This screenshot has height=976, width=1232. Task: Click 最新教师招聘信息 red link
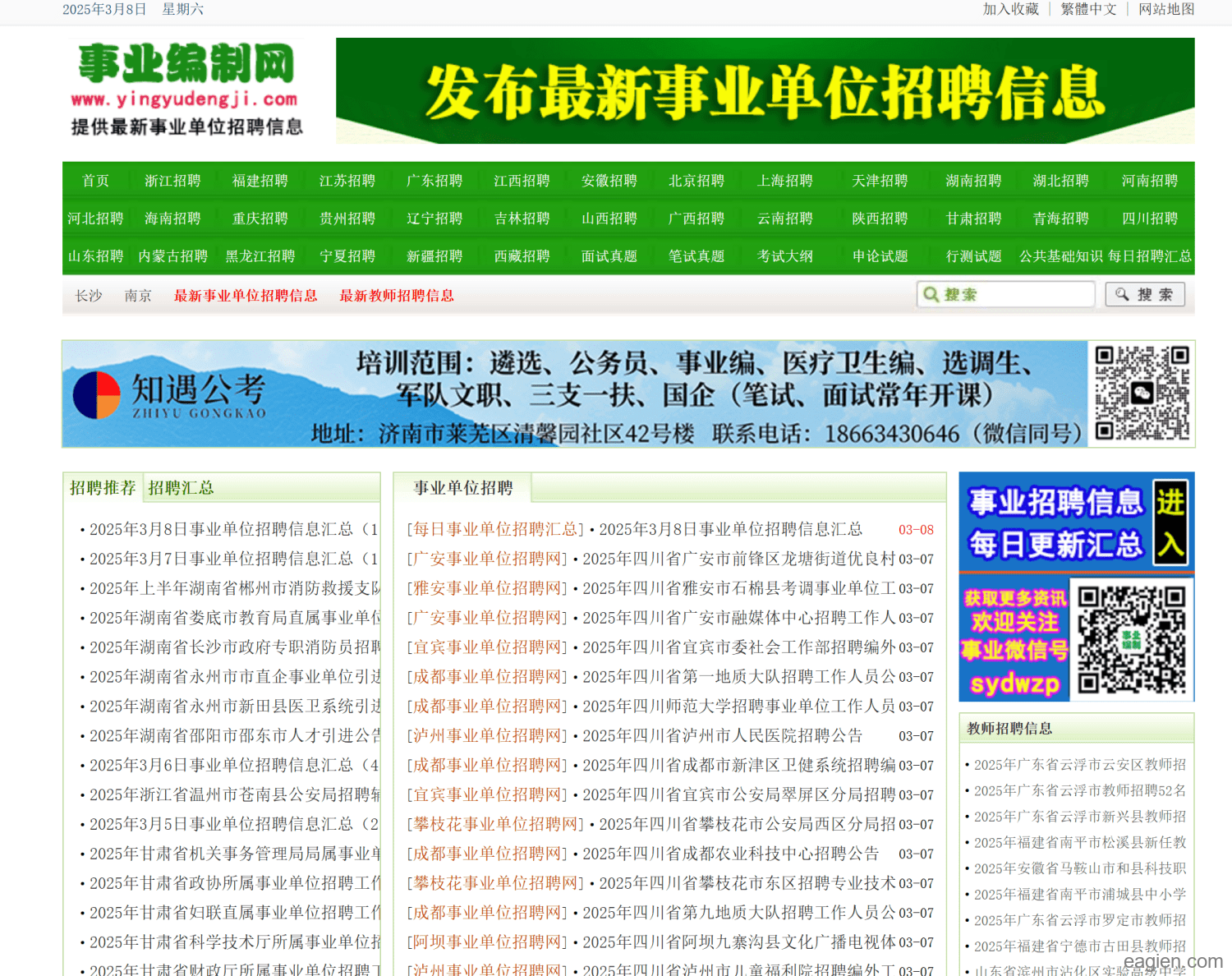[397, 296]
